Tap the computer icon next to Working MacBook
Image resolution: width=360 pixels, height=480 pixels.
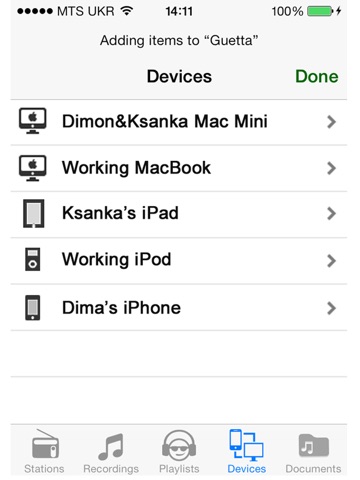[x=32, y=168]
